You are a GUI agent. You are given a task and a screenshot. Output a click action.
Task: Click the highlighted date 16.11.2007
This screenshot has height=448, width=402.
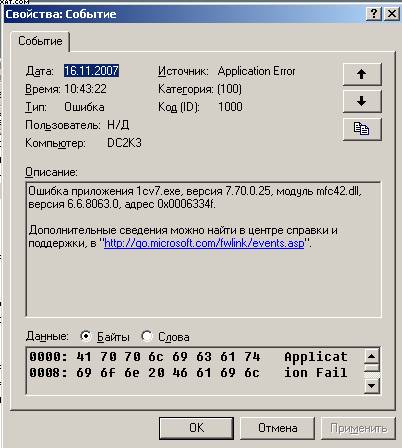point(91,71)
